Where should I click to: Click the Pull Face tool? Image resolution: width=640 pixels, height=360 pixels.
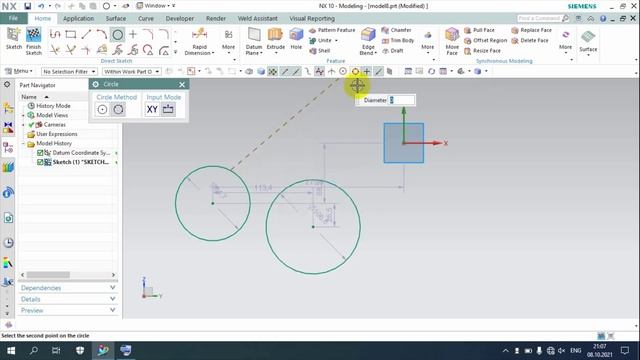pyautogui.click(x=479, y=30)
